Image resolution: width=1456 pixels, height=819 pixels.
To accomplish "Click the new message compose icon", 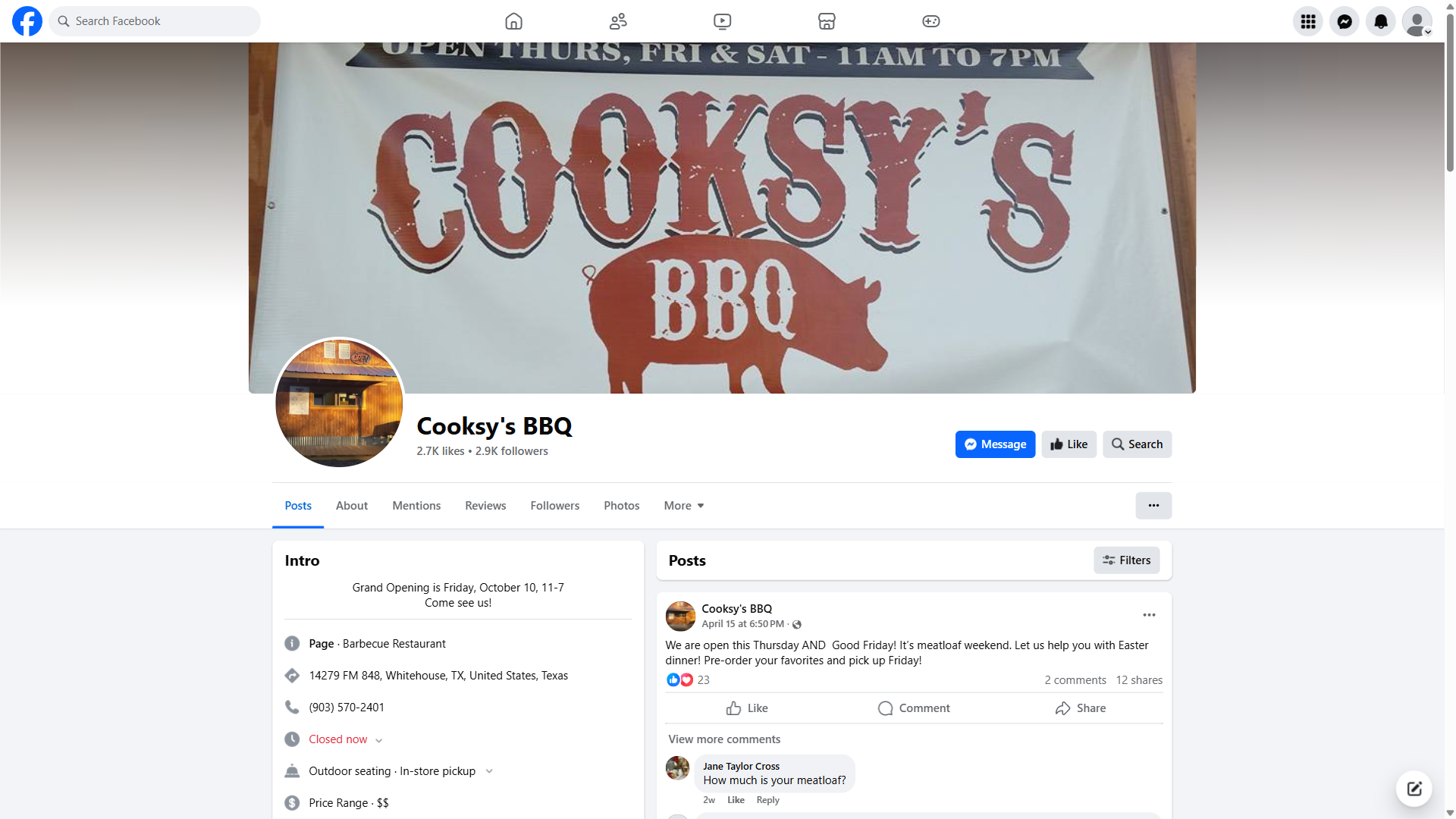I will (x=1414, y=789).
